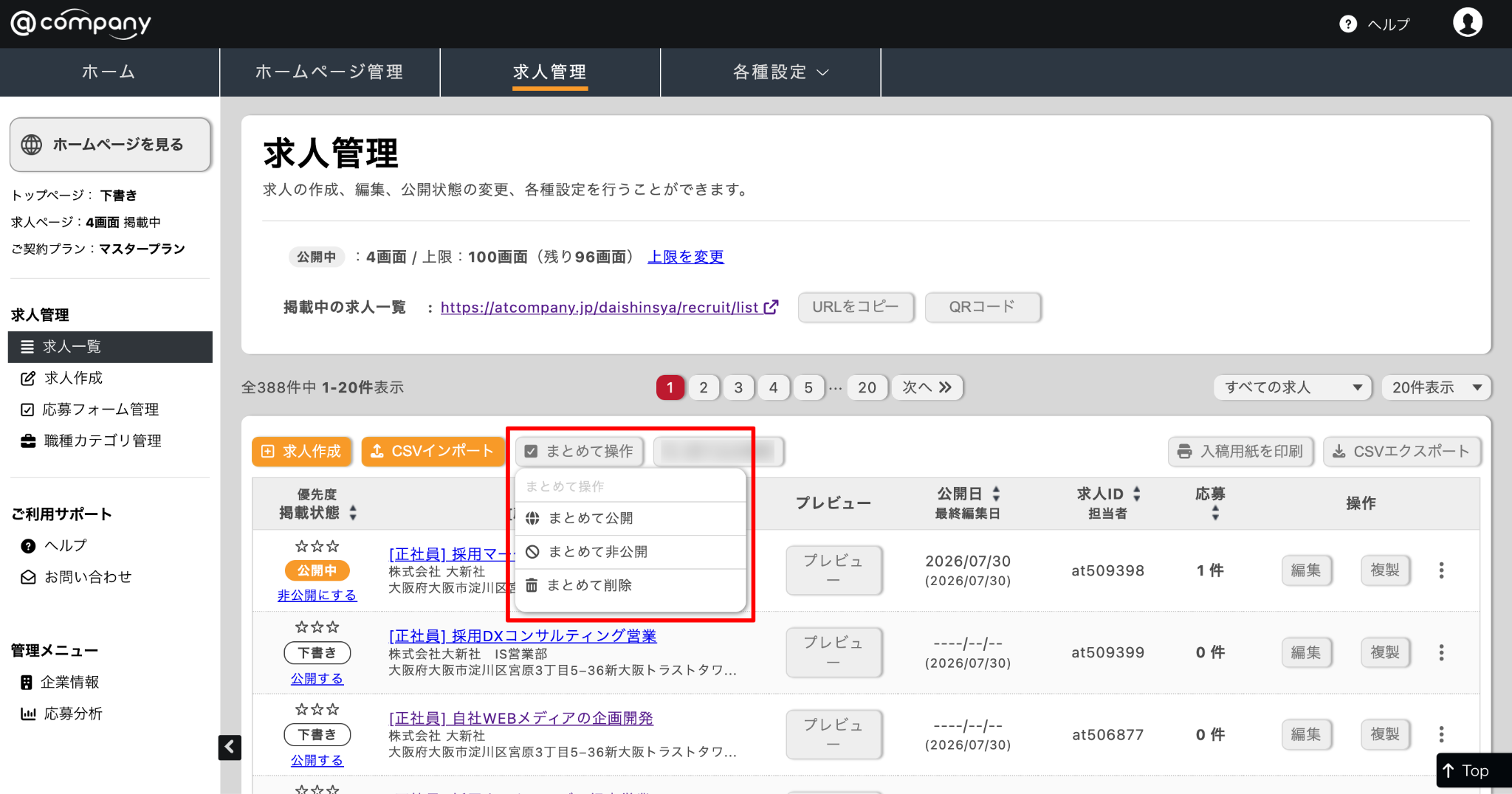Click the chart icon beside 応募分析
The image size is (1512, 794).
pyautogui.click(x=28, y=714)
